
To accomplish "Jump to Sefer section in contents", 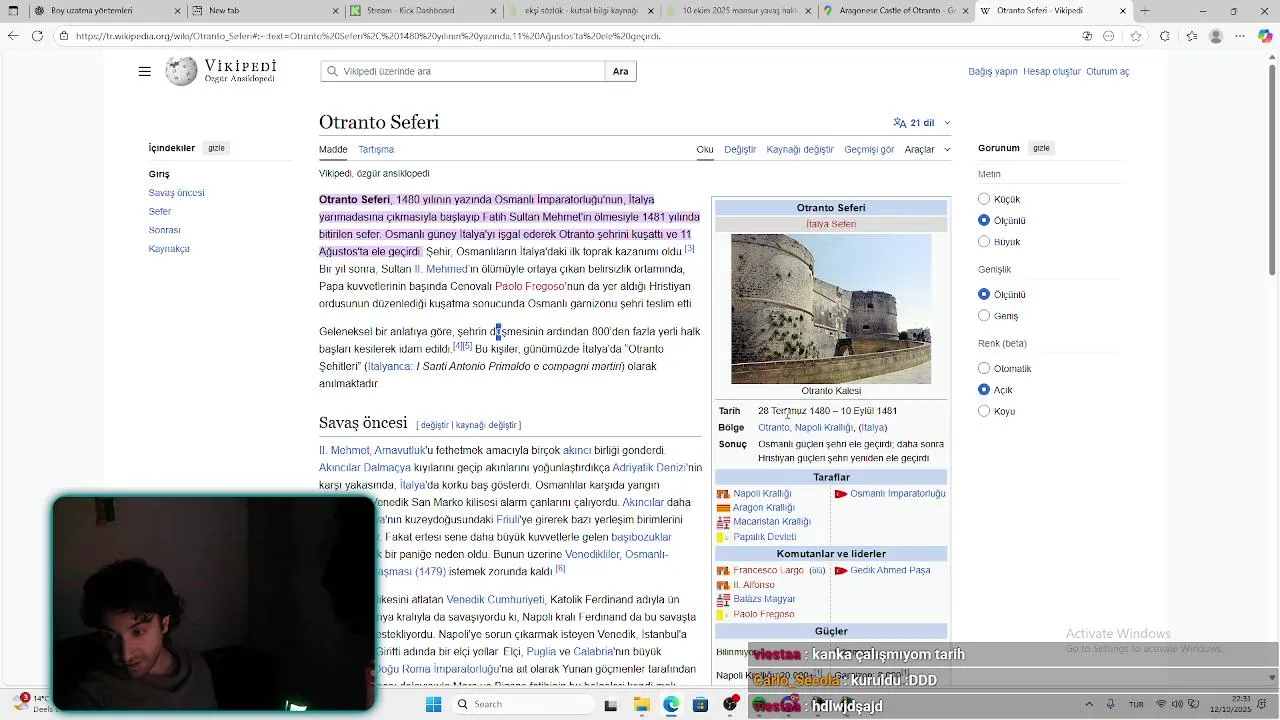I will pyautogui.click(x=160, y=211).
